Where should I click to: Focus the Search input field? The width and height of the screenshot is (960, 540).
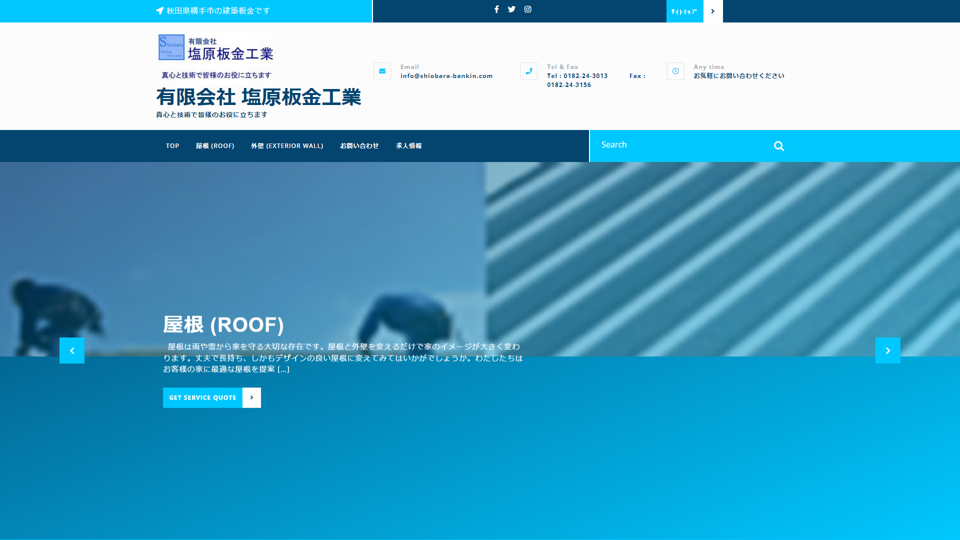pos(680,146)
